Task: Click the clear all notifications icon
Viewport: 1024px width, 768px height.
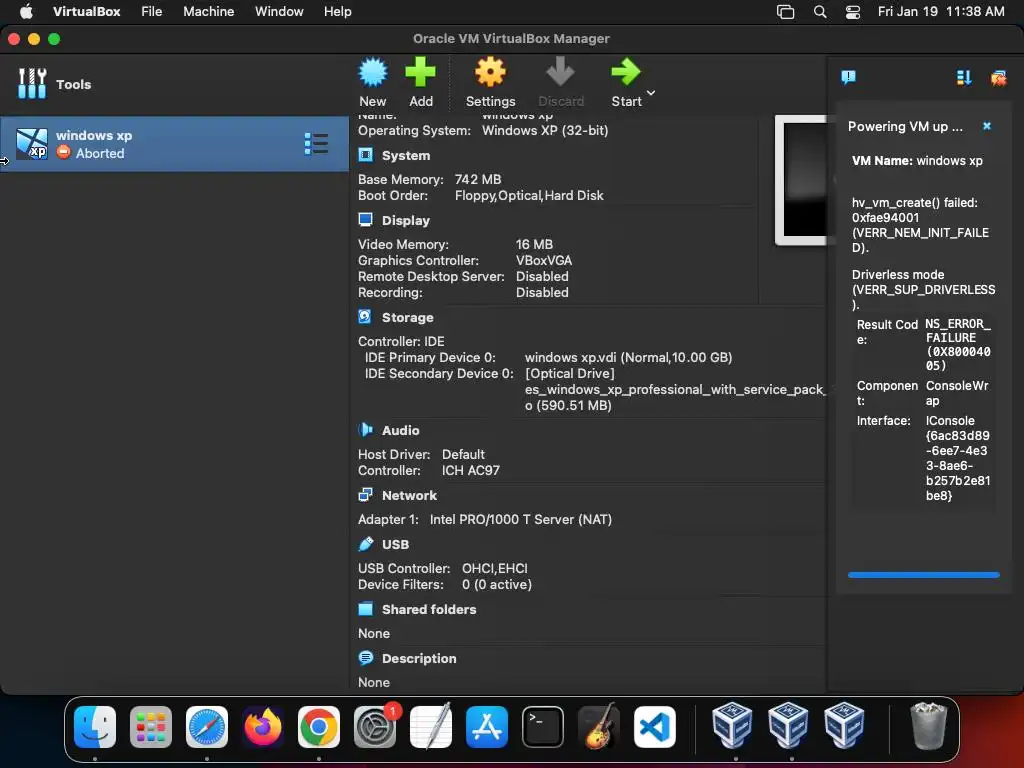Action: [x=999, y=78]
